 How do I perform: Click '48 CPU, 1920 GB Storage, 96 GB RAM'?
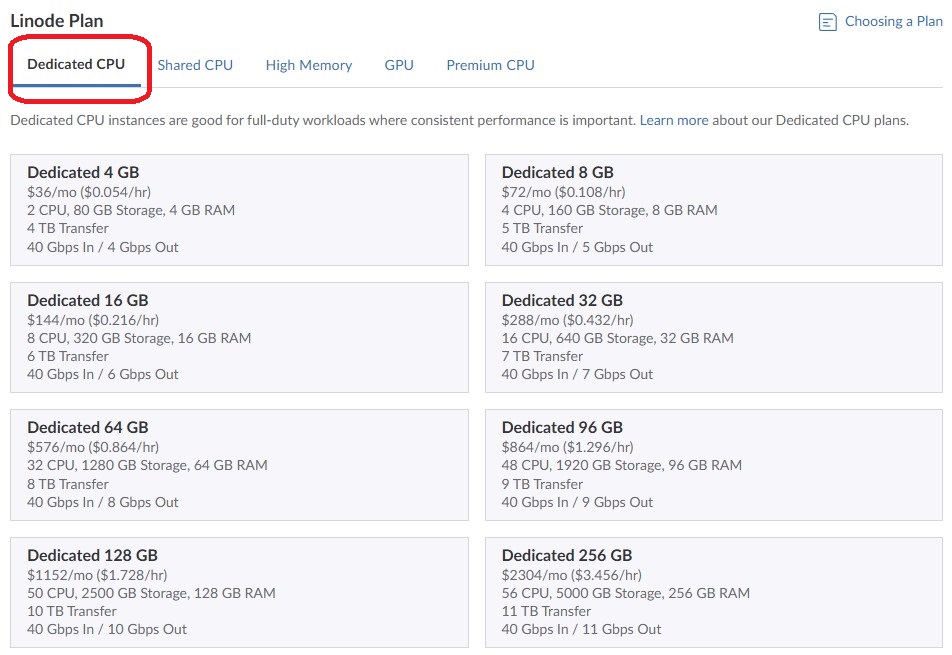point(622,466)
